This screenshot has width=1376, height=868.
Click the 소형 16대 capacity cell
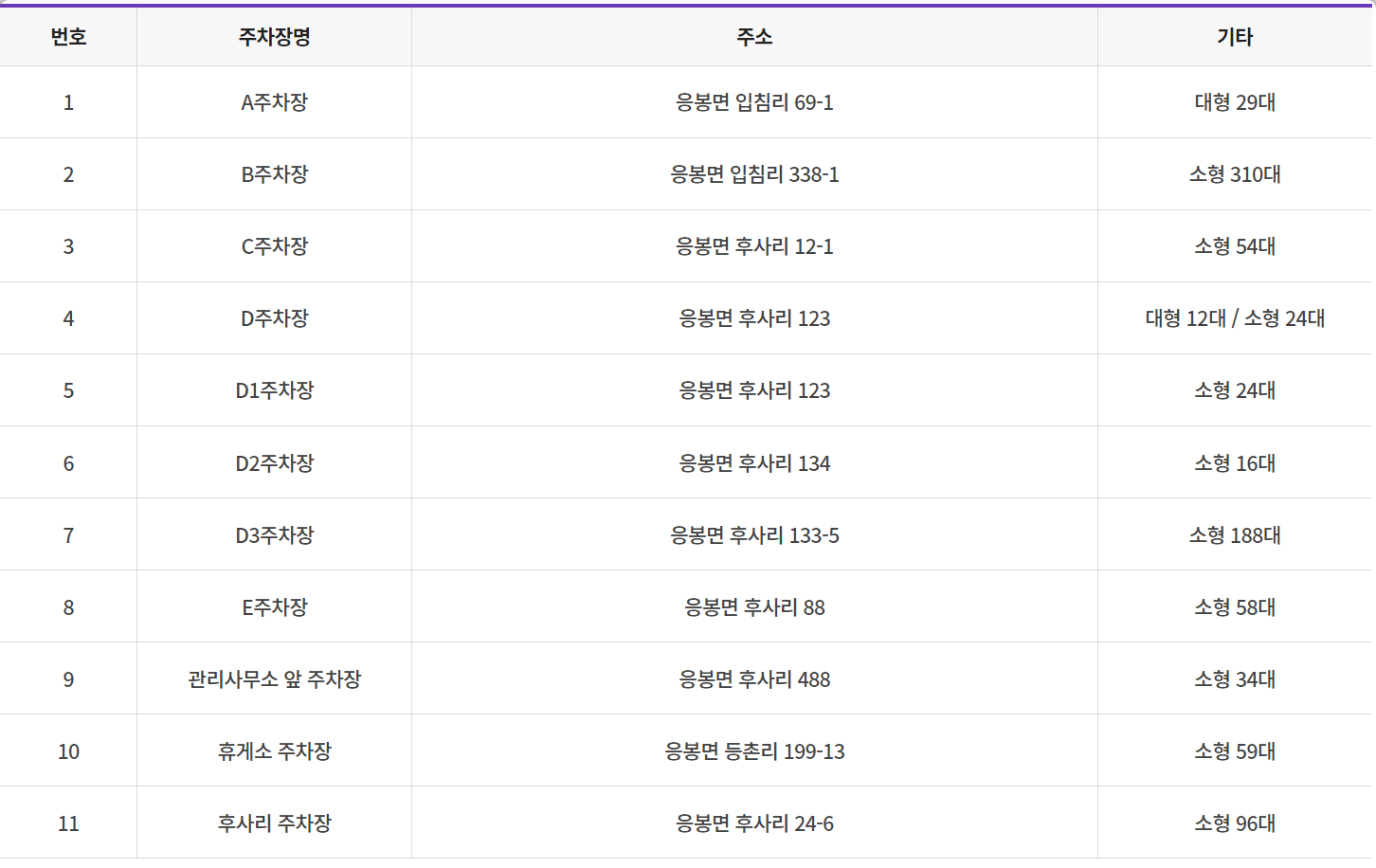[1235, 463]
